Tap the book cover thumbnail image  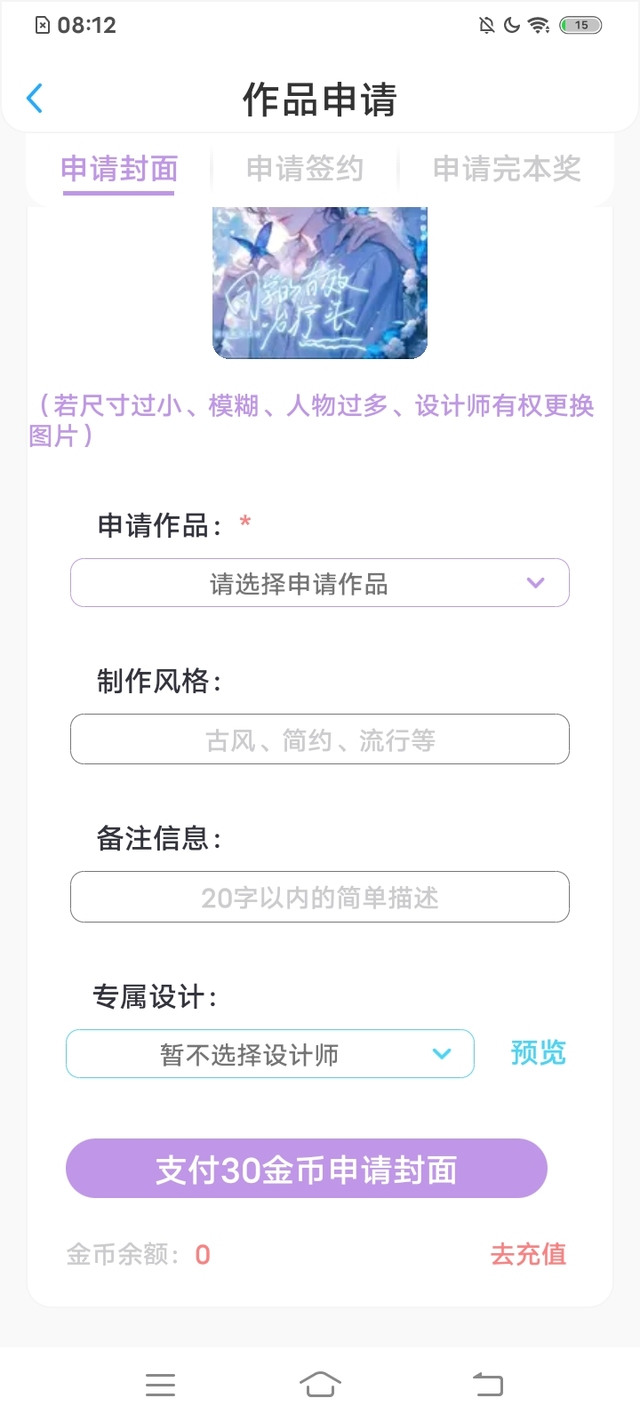tap(320, 283)
